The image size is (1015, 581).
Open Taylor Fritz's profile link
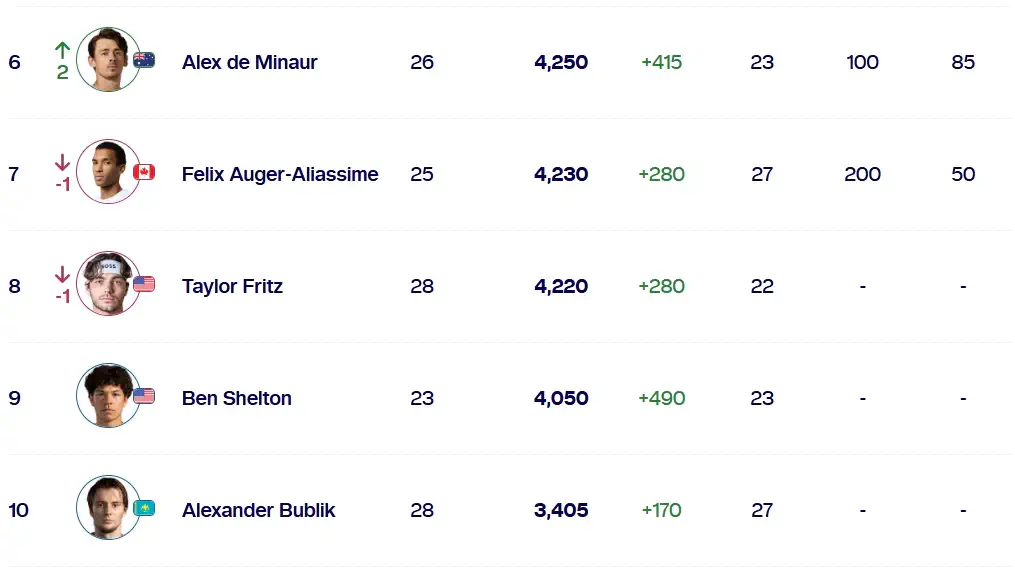click(x=232, y=286)
